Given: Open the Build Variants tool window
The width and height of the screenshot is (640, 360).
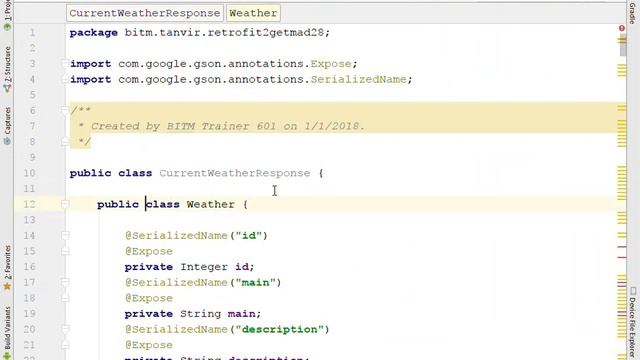Looking at the screenshot, I should (7, 333).
